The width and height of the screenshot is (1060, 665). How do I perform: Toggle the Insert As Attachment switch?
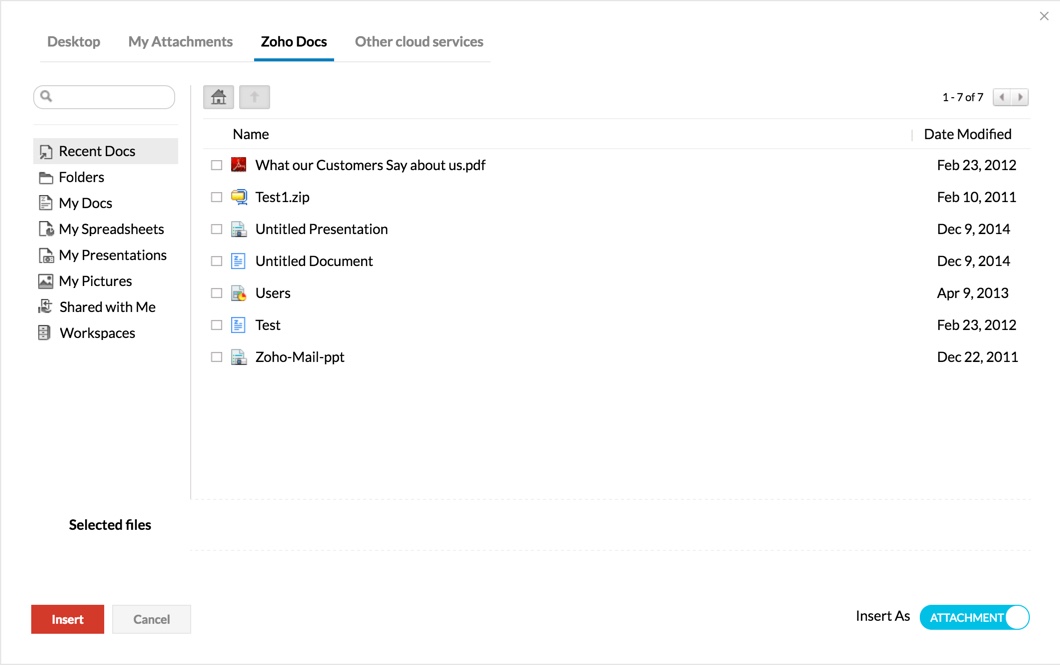(974, 617)
